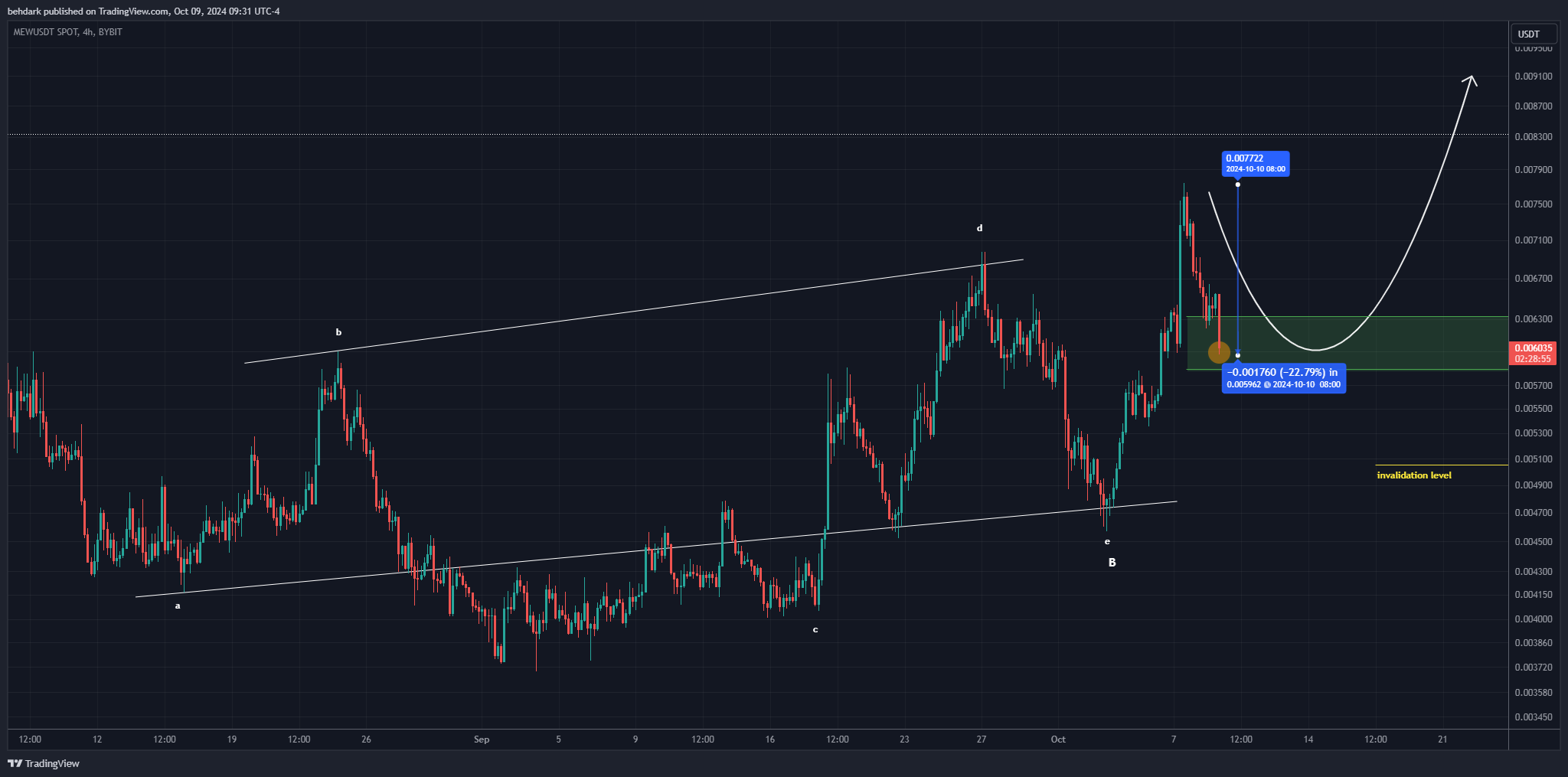Select the lower channel trend line

656,549
